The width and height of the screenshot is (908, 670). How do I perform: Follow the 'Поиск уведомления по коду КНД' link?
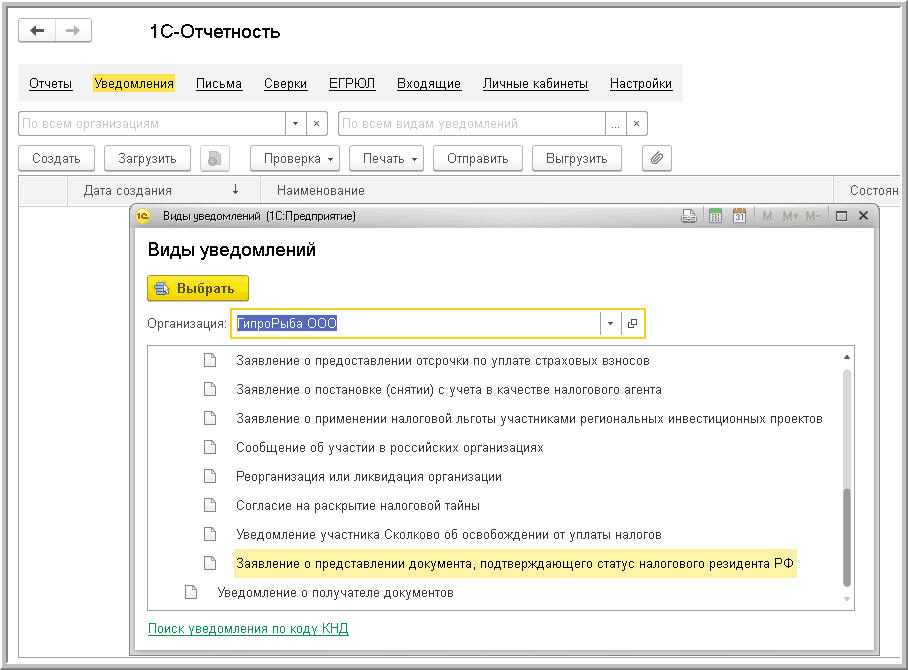[x=248, y=629]
